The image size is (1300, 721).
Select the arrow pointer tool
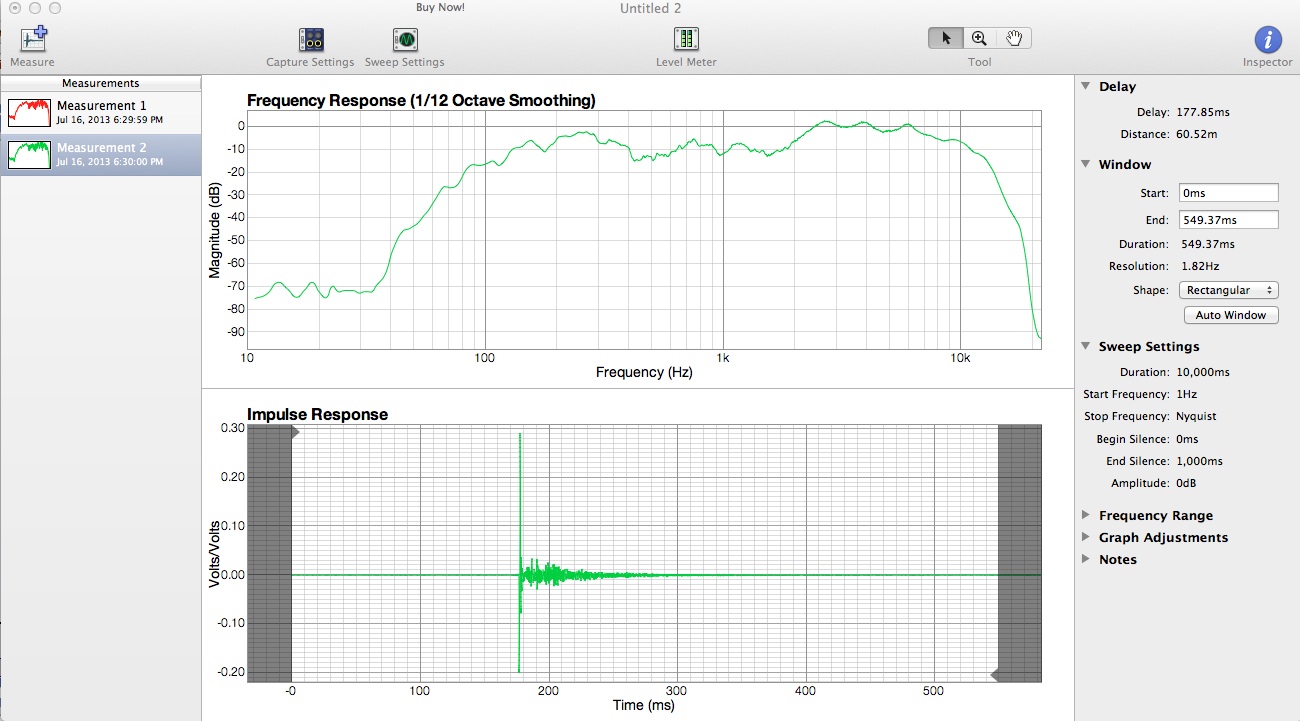click(946, 38)
